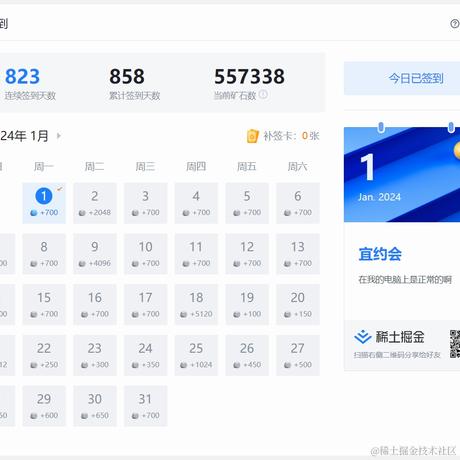Click calendar day 13

[298, 254]
